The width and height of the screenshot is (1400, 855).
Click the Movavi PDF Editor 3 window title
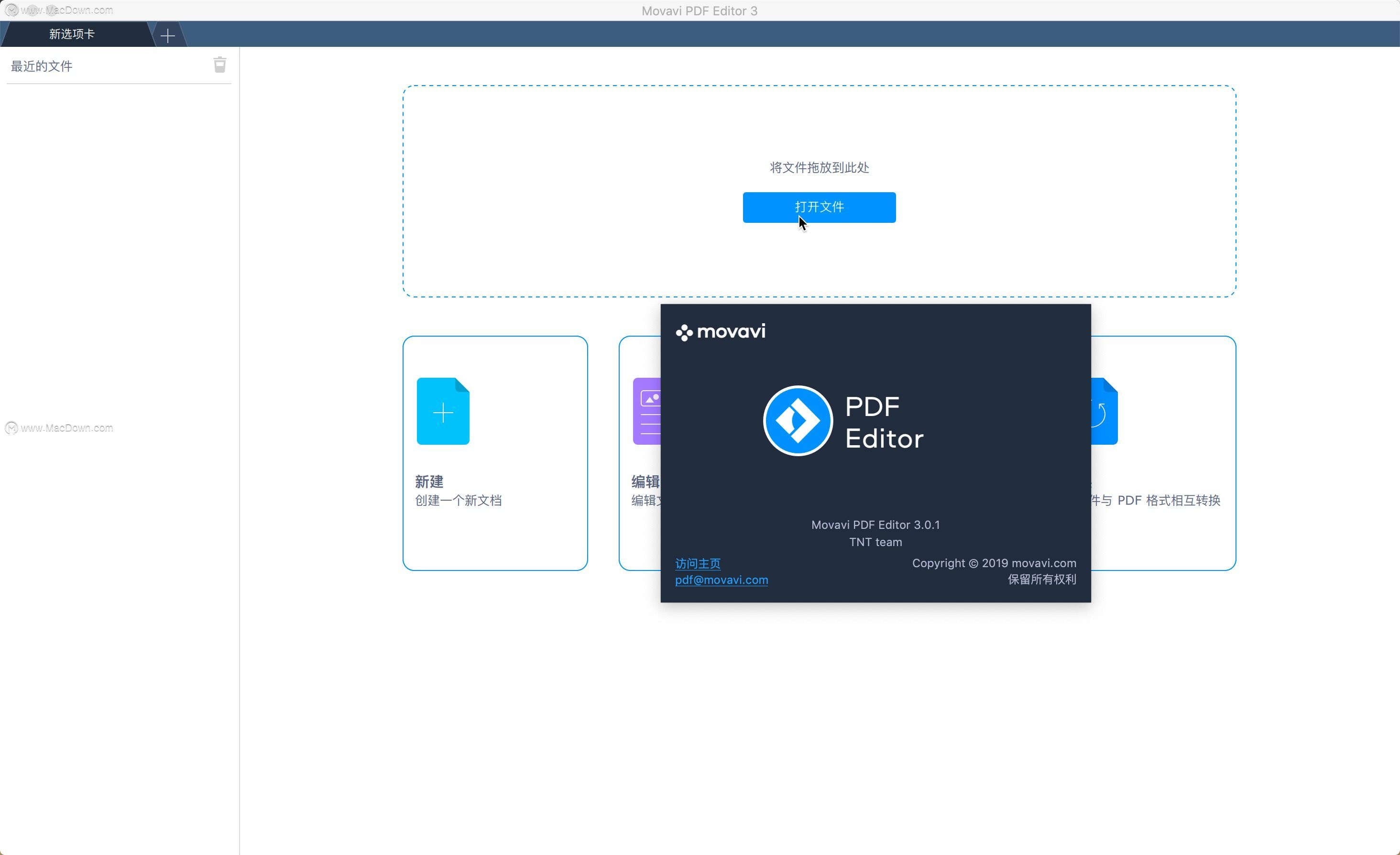[700, 11]
